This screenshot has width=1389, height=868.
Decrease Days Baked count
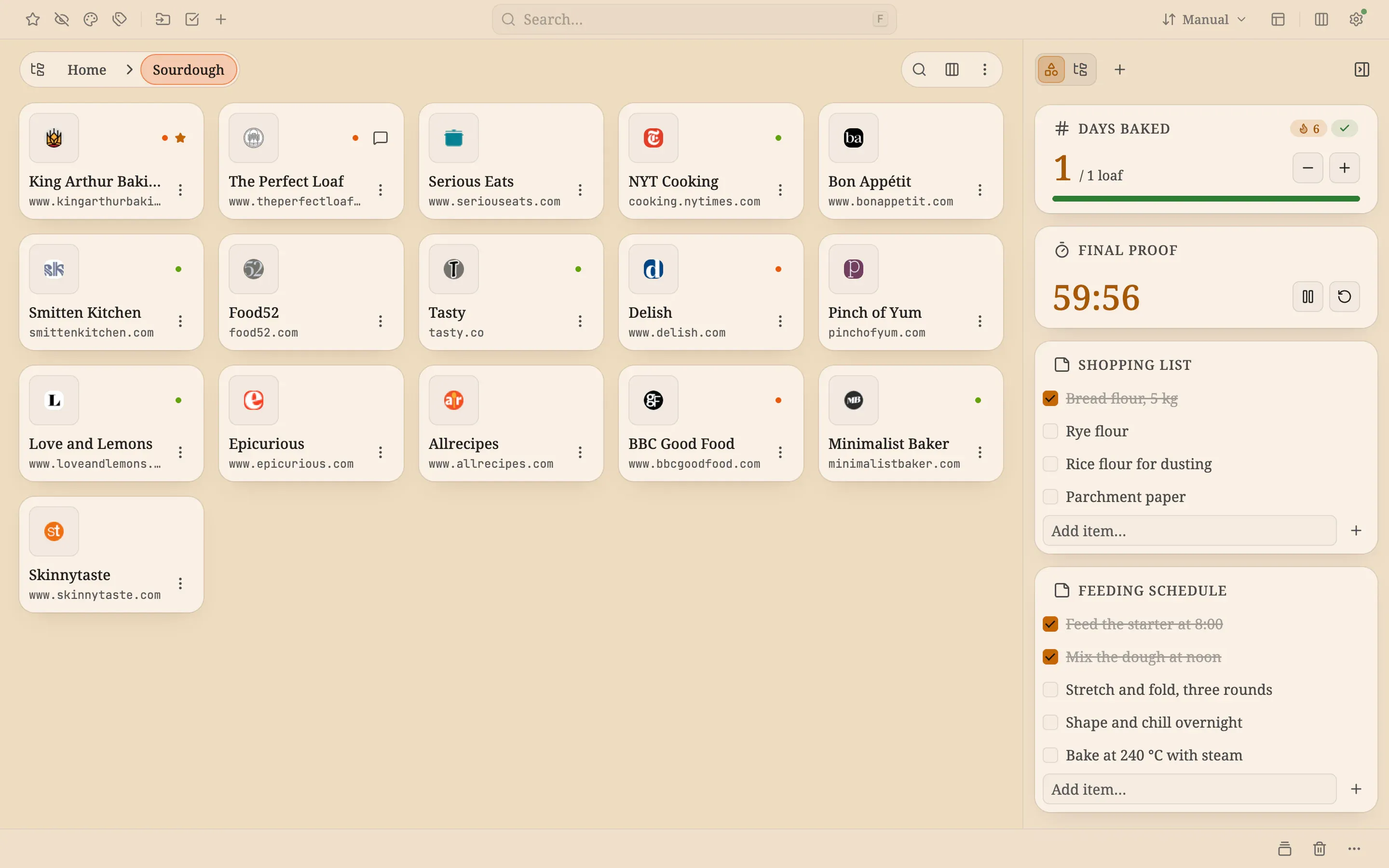[x=1308, y=168]
